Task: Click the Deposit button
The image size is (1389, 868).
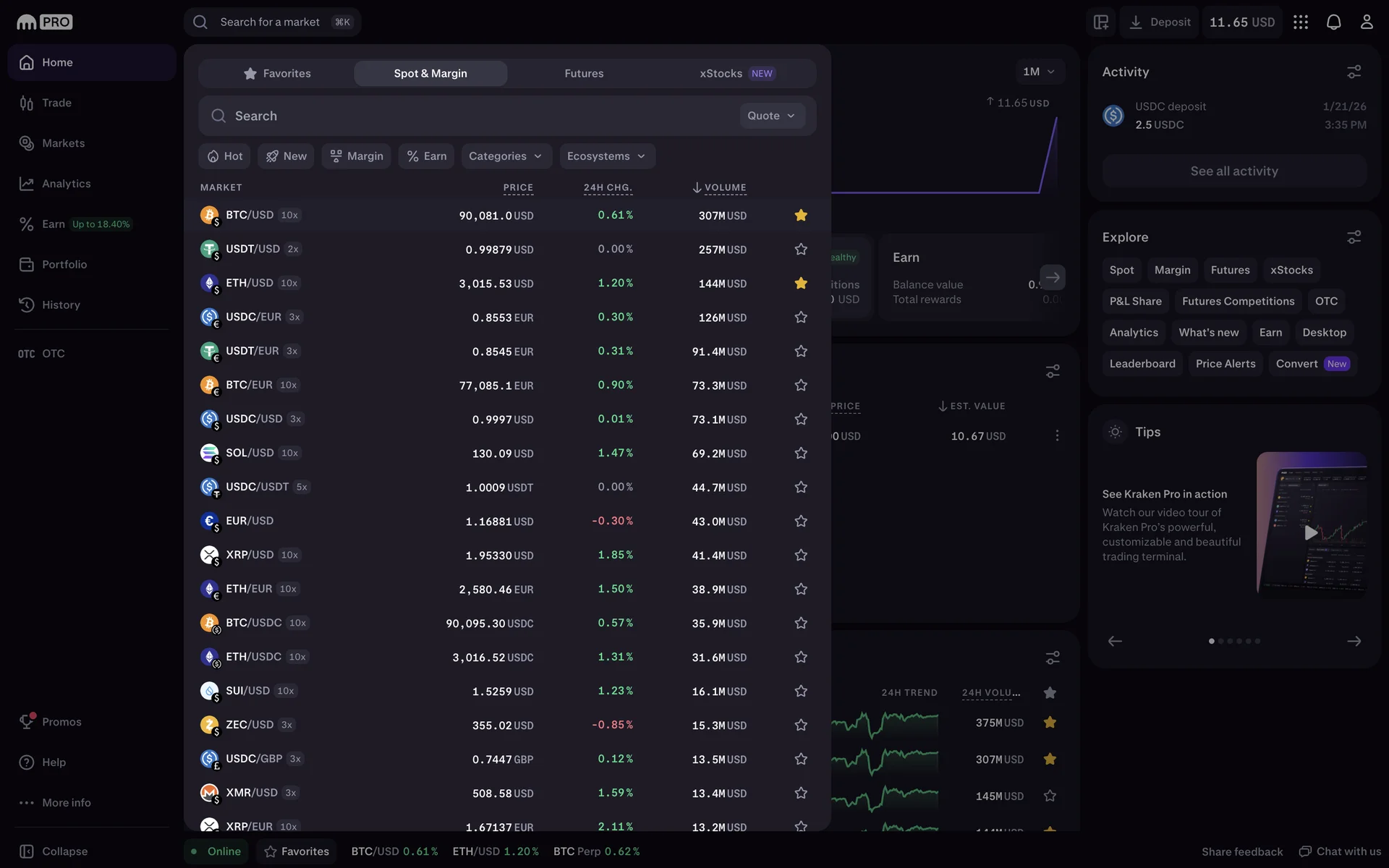Action: pyautogui.click(x=1160, y=22)
